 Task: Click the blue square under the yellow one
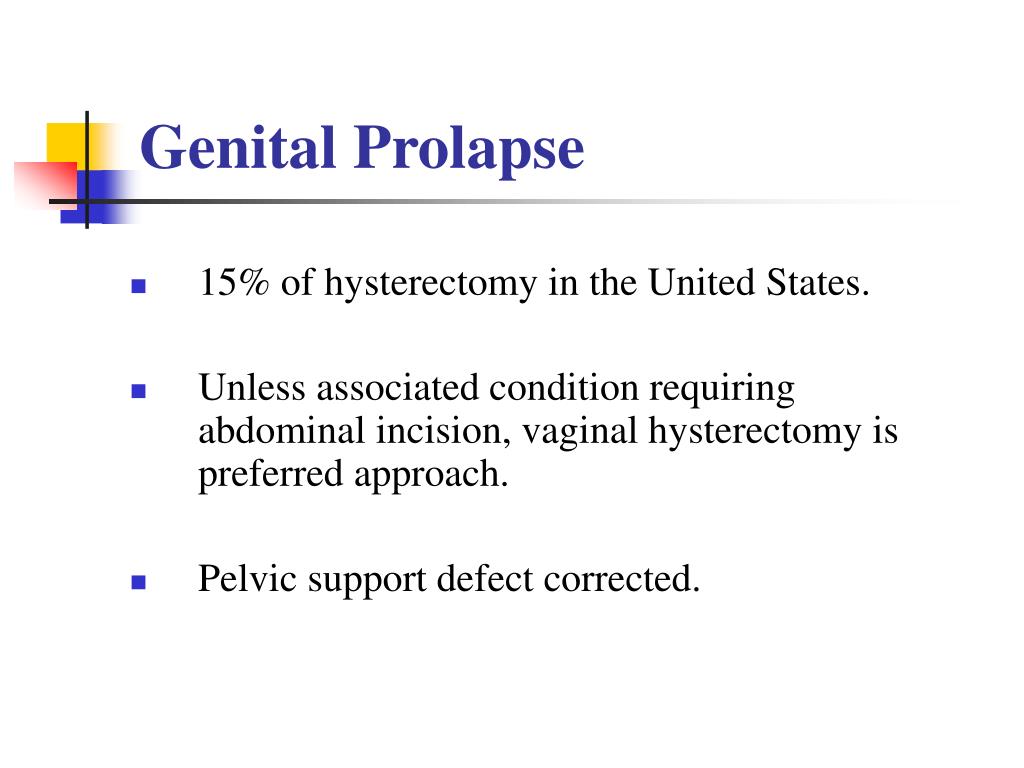(98, 196)
